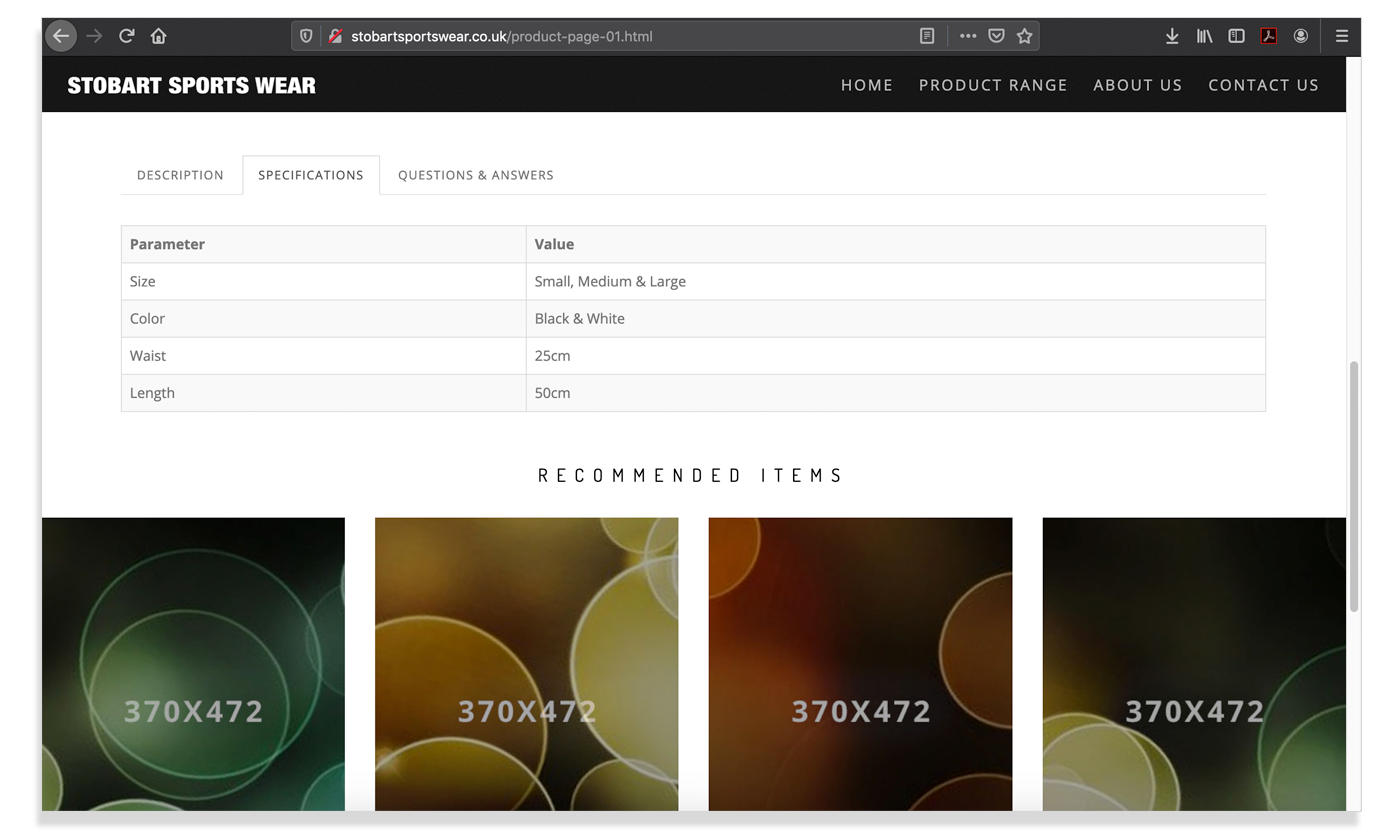Open the red-orange bokeh recommended item thumbnail
Image resolution: width=1400 pixels, height=830 pixels.
pyautogui.click(x=860, y=664)
